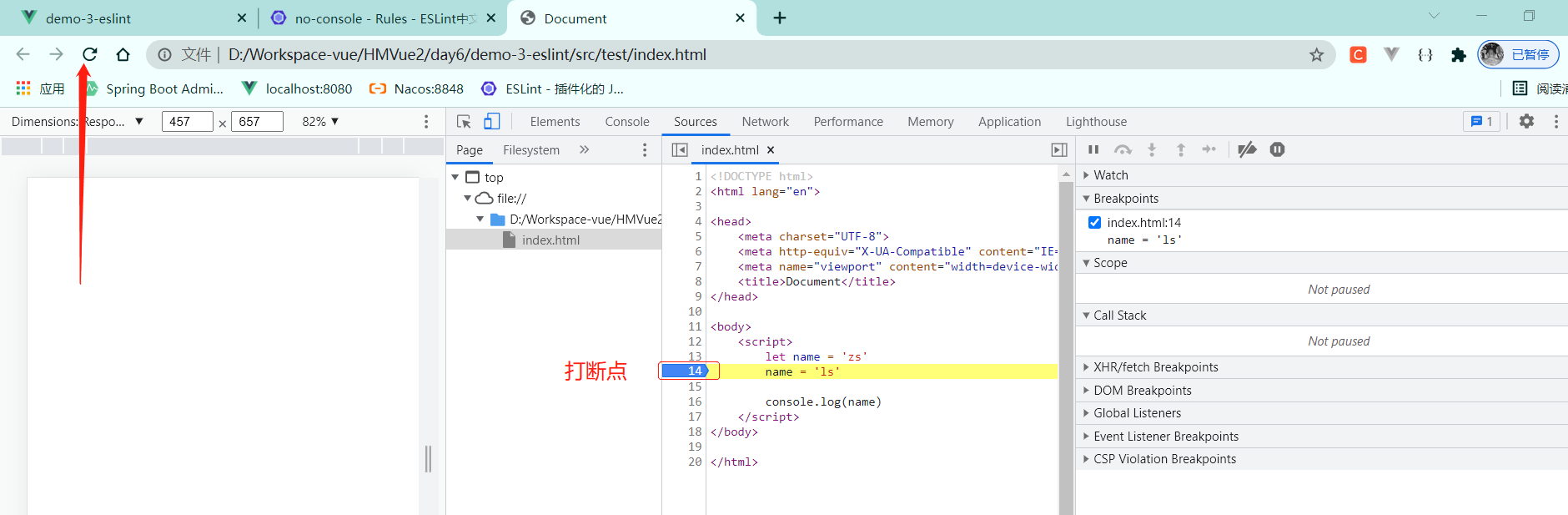This screenshot has height=515, width=1568.
Task: Switch to the Performance panel
Action: tap(848, 122)
